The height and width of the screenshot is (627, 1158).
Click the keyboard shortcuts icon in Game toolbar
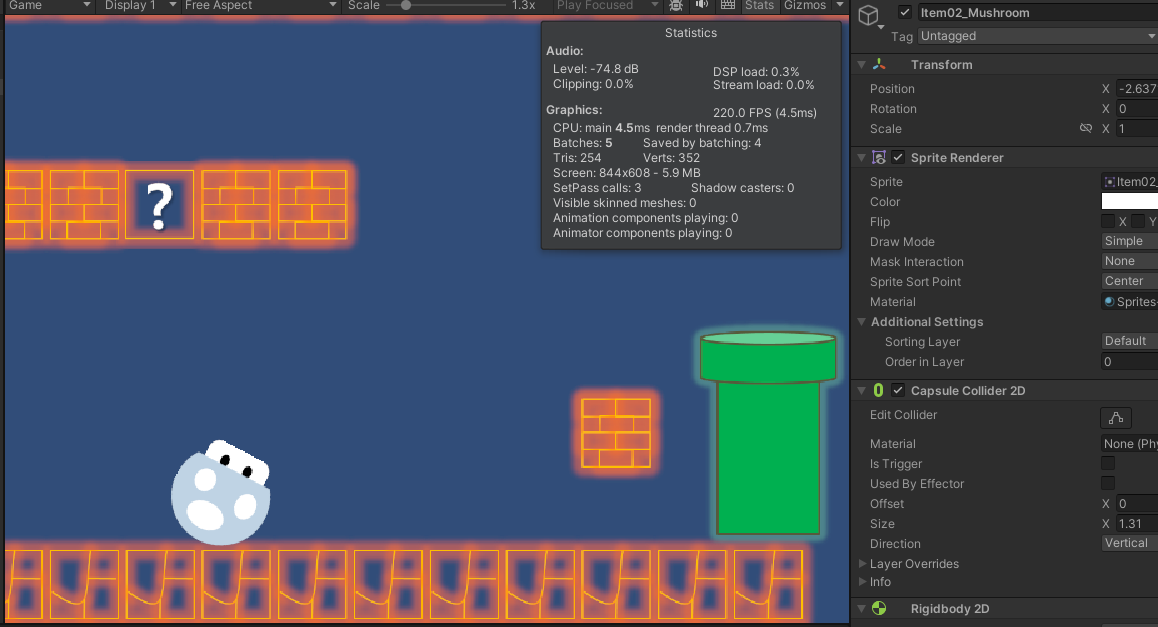click(x=727, y=5)
